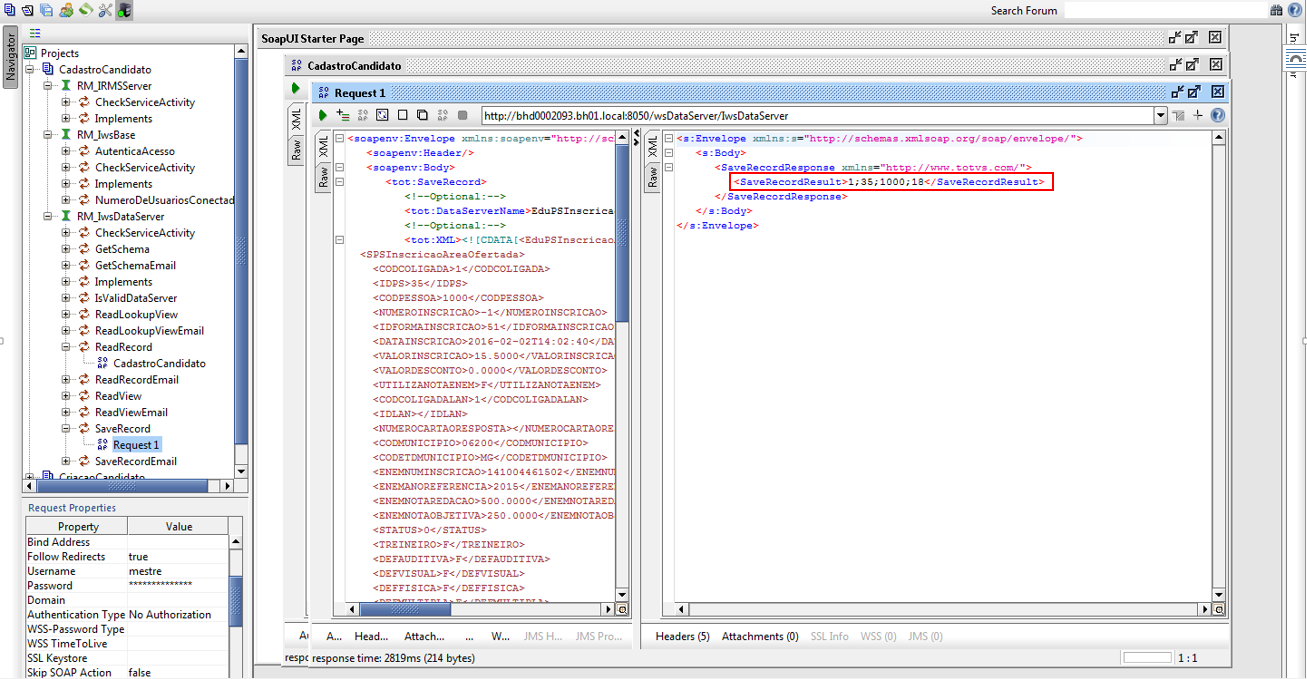The image size is (1307, 679).
Task: Click the Projects root icon in navigator
Action: coord(31,53)
